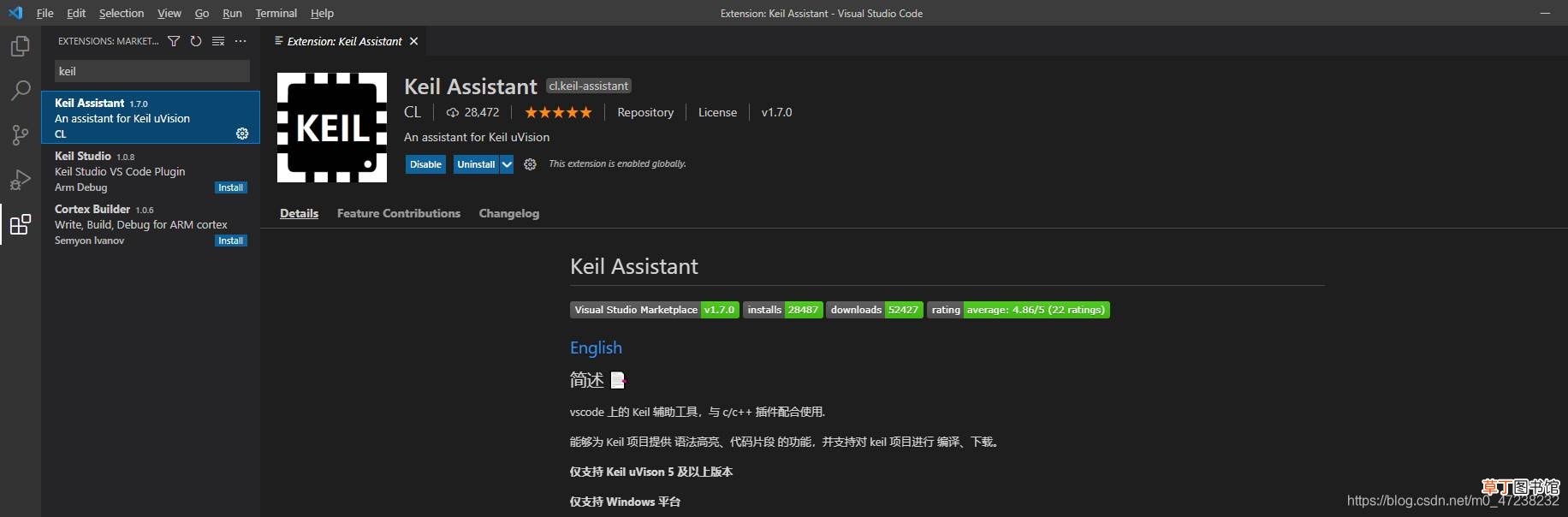Image resolution: width=1568 pixels, height=517 pixels.
Task: Click the Keil logo on the extension page
Action: pos(332,128)
